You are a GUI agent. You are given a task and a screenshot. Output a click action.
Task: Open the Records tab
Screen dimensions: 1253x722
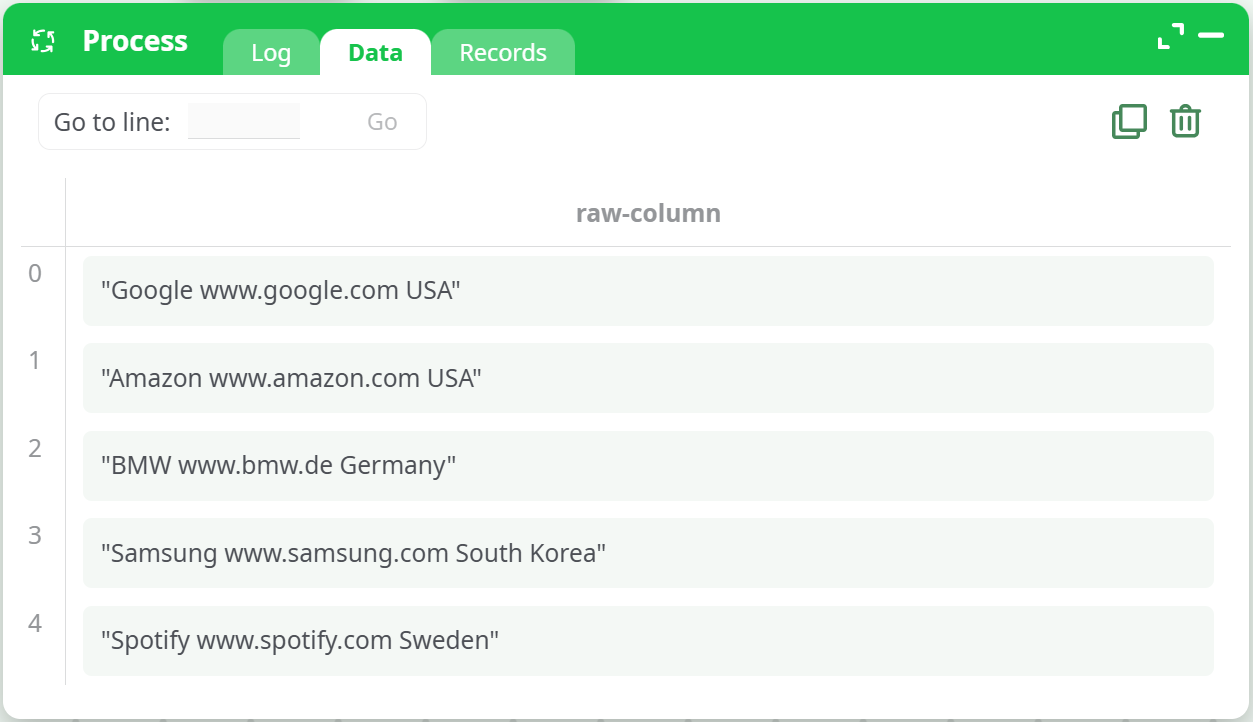tap(503, 53)
